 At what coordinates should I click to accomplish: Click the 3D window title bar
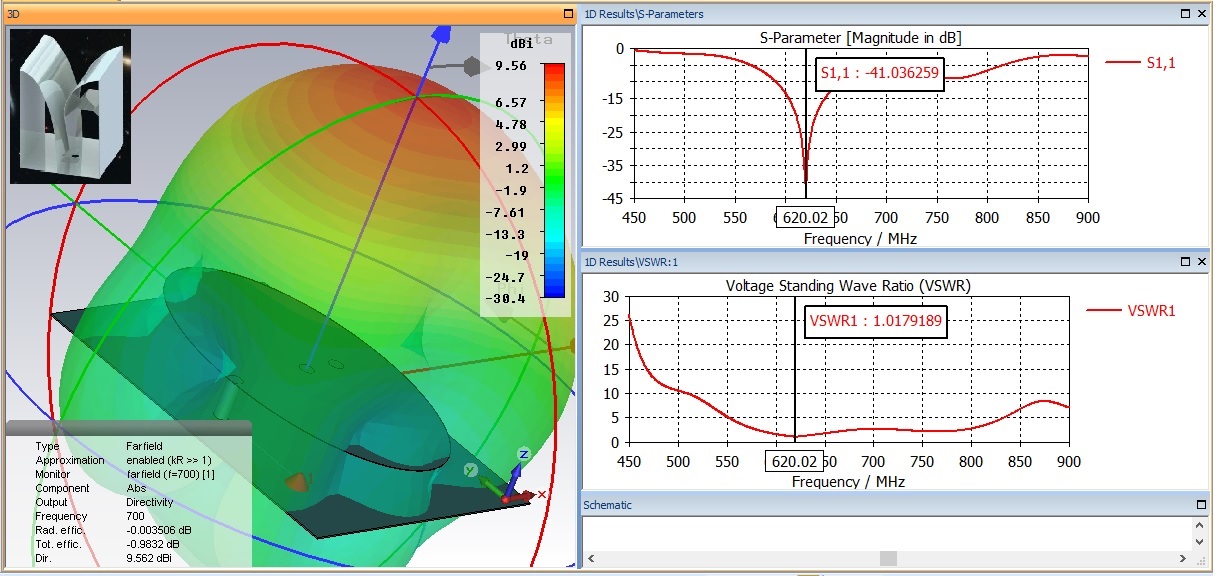pyautogui.click(x=289, y=14)
